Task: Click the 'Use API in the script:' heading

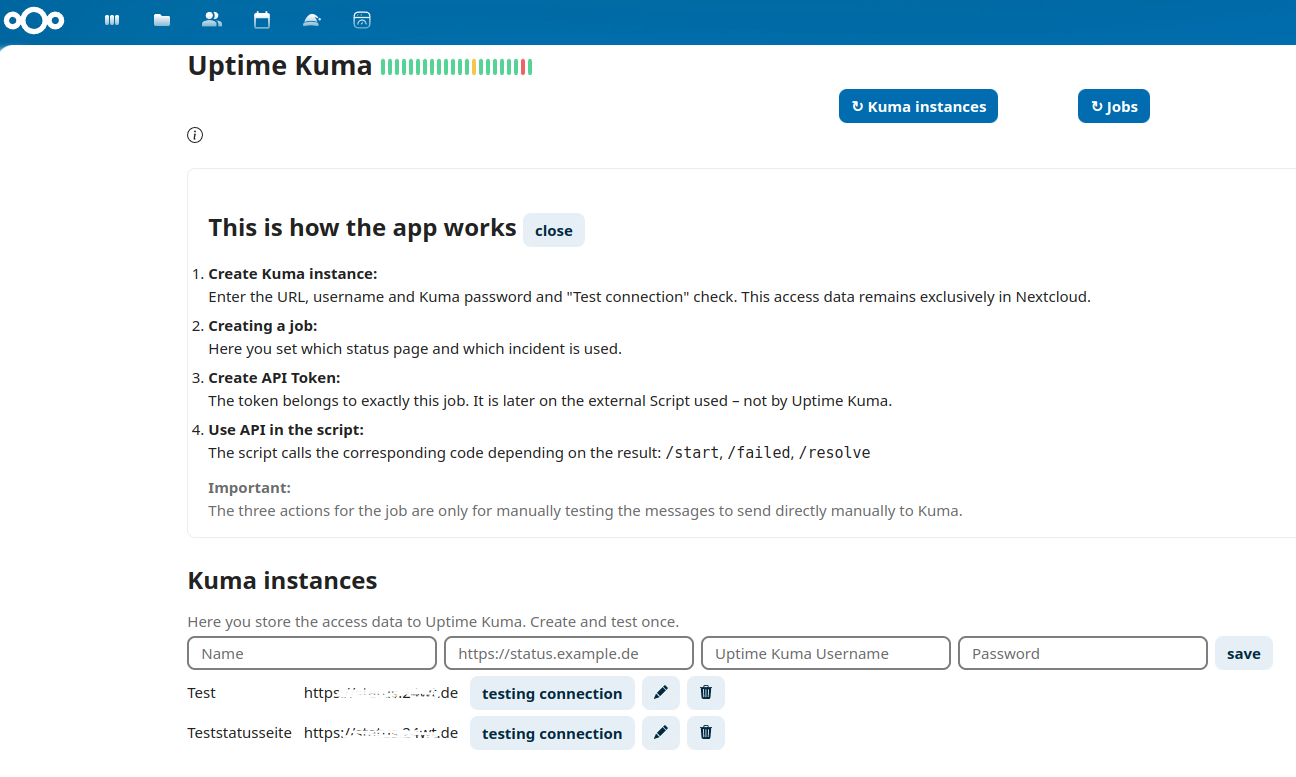Action: [286, 430]
